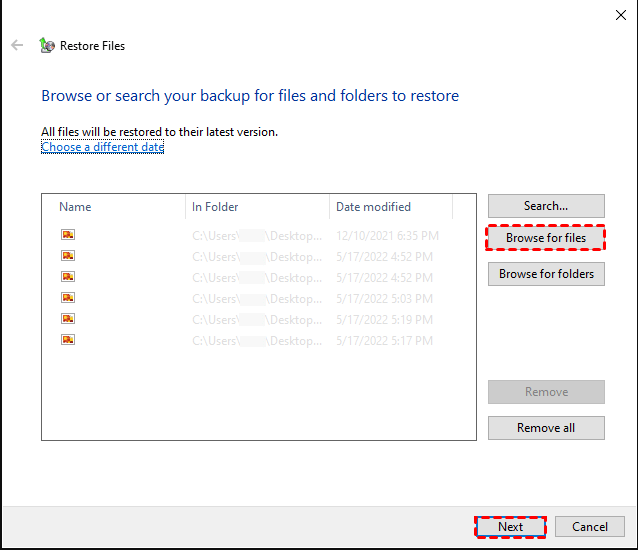The image size is (638, 550).
Task: Select the image file modified 12/10/2021
Action: [x=68, y=235]
